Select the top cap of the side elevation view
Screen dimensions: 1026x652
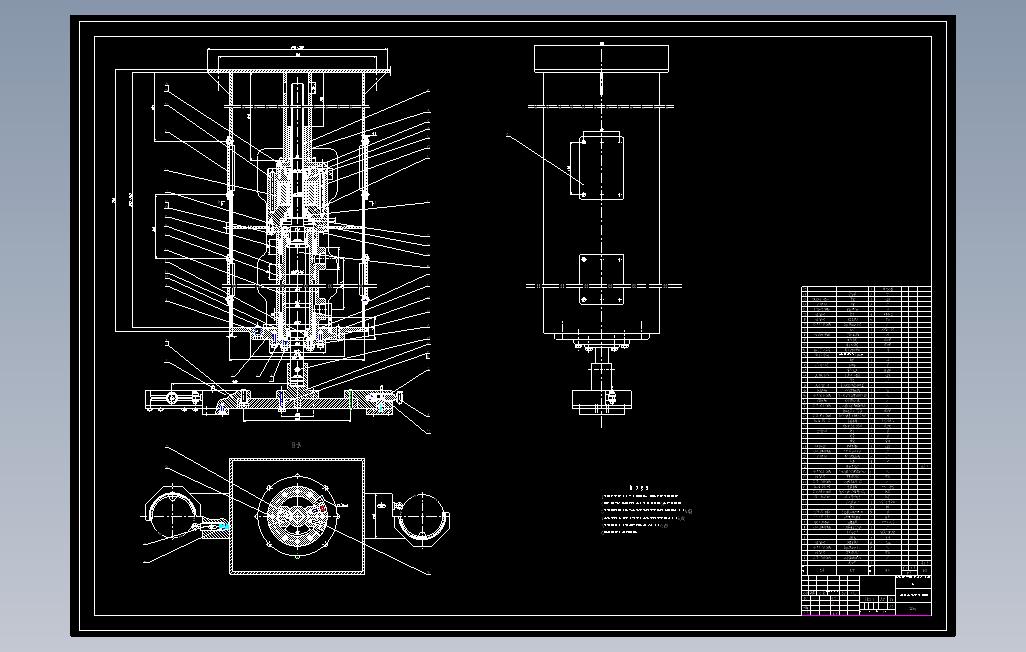pyautogui.click(x=601, y=58)
